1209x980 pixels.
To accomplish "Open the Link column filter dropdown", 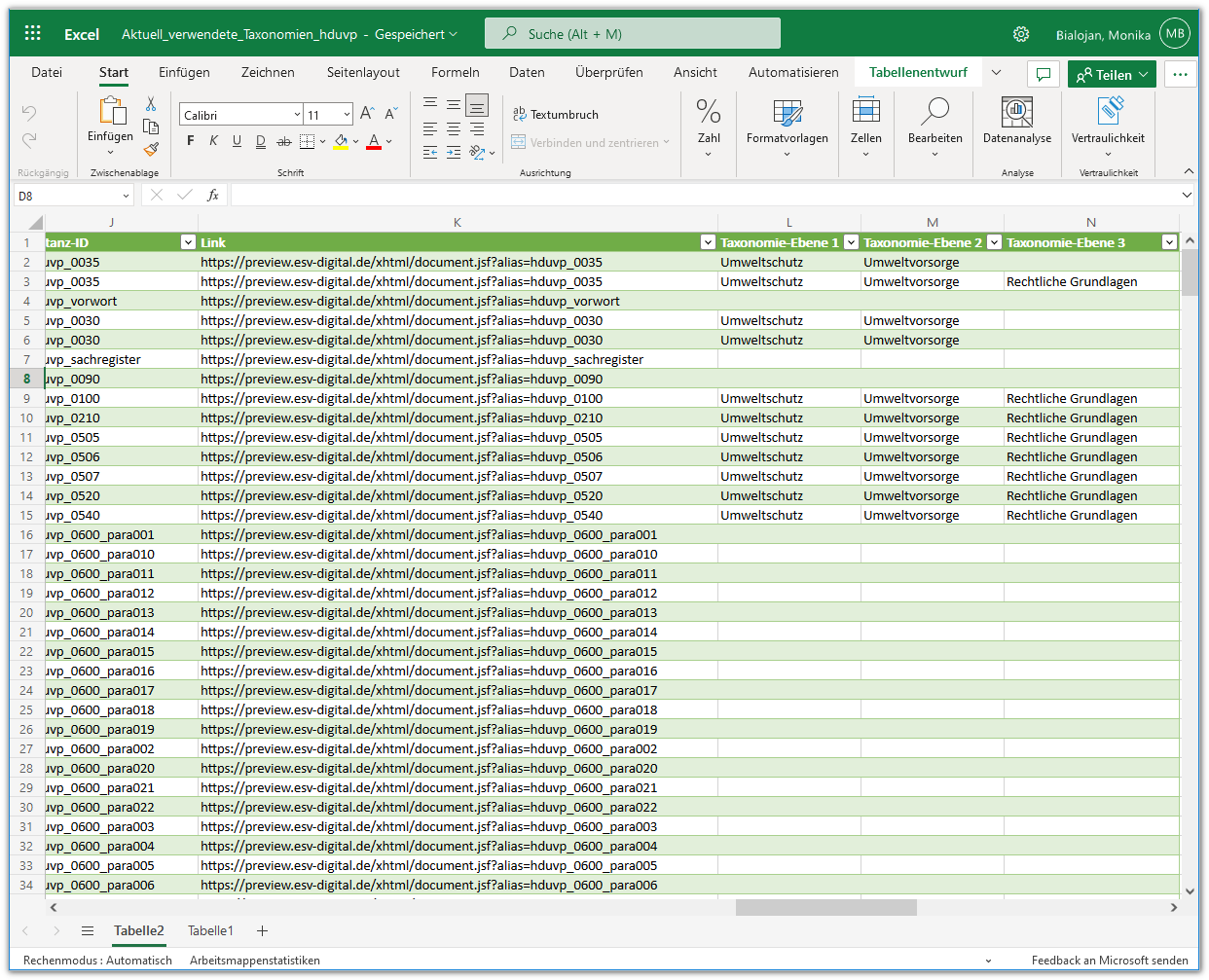I will [708, 242].
